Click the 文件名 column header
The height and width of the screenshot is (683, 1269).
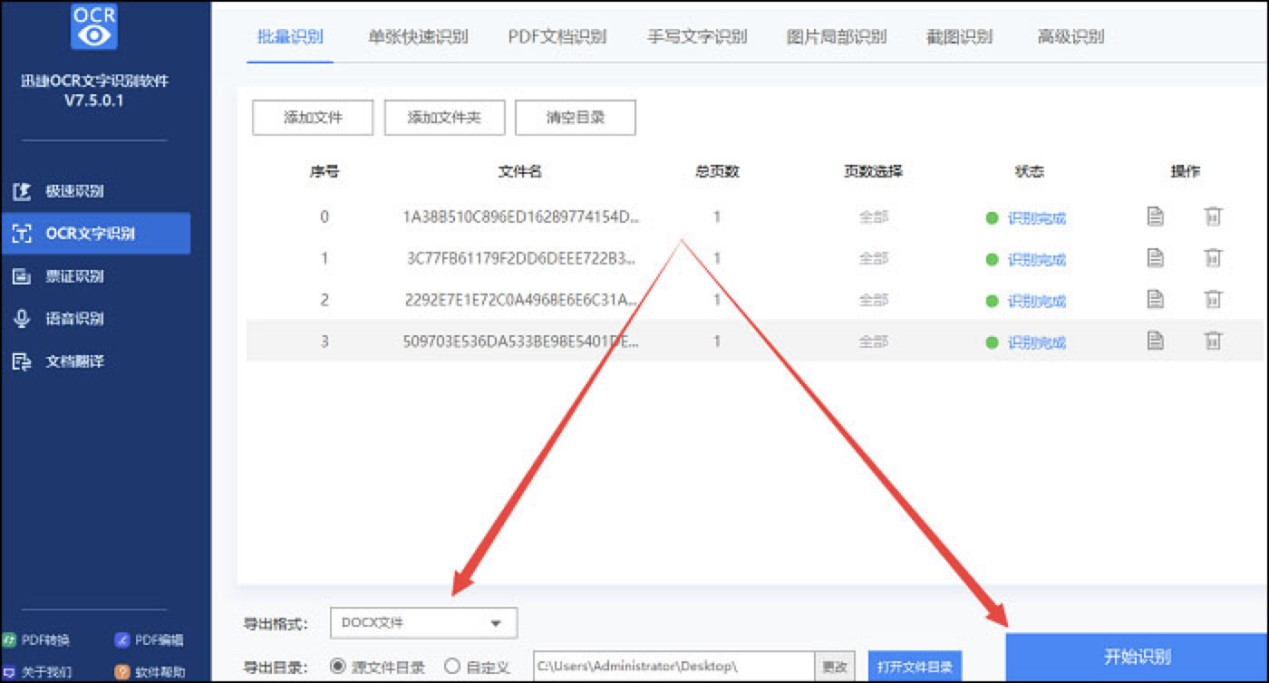pos(520,172)
